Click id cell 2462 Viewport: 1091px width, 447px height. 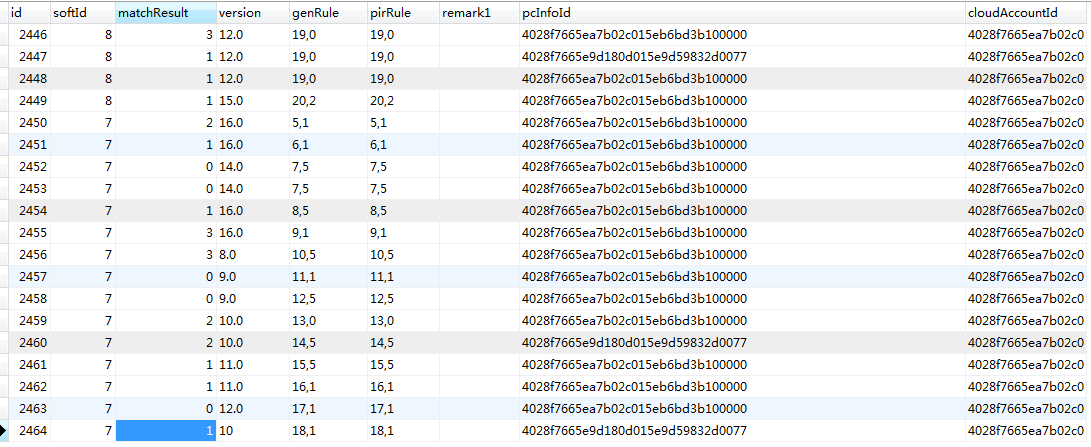point(29,386)
